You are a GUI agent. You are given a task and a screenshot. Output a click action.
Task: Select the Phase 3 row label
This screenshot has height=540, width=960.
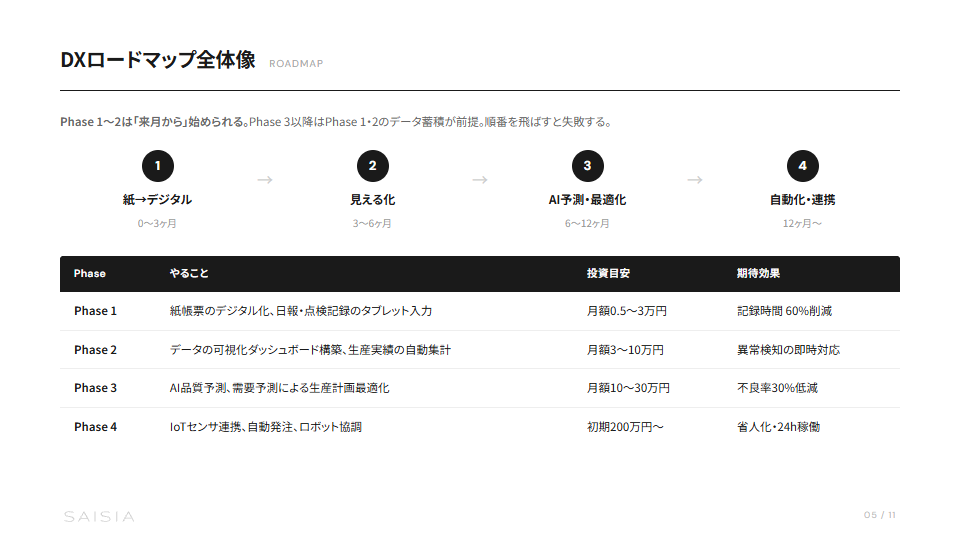point(96,388)
